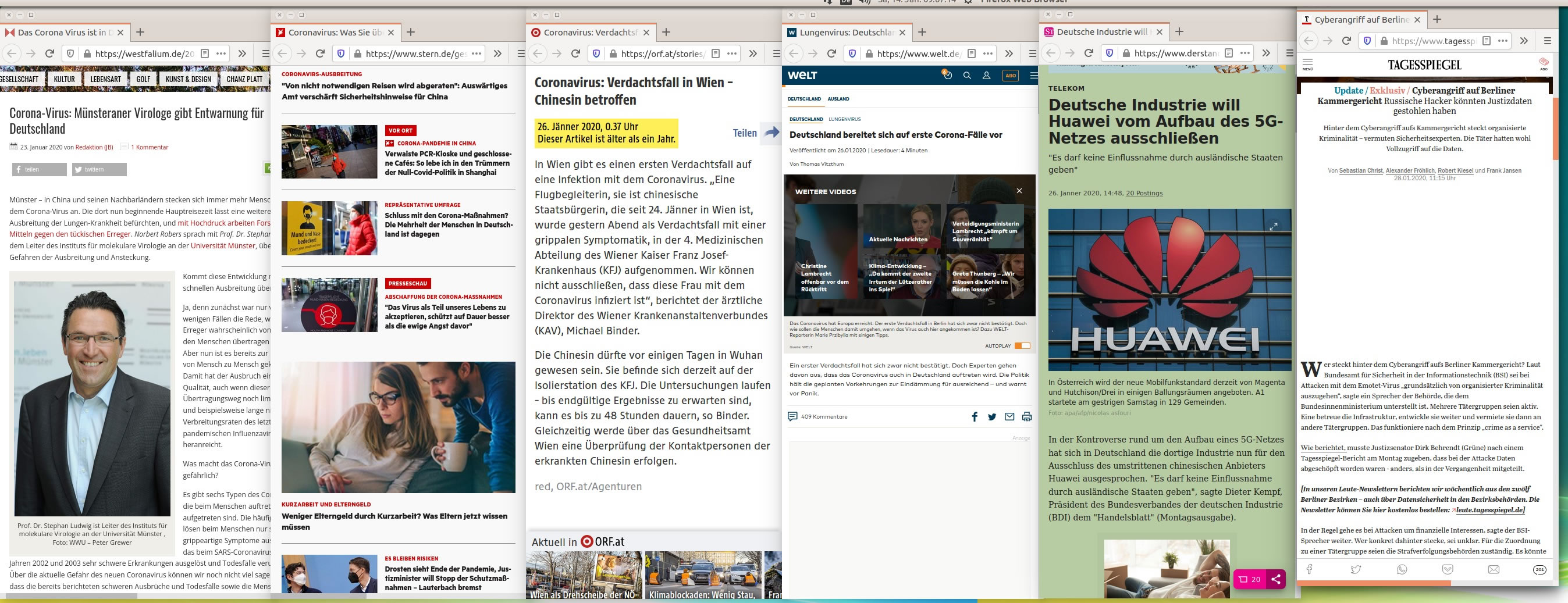Screen dimensions: 1568x603
Task: Open KUNST & DESIGN menu on westfalium
Action: (x=188, y=79)
